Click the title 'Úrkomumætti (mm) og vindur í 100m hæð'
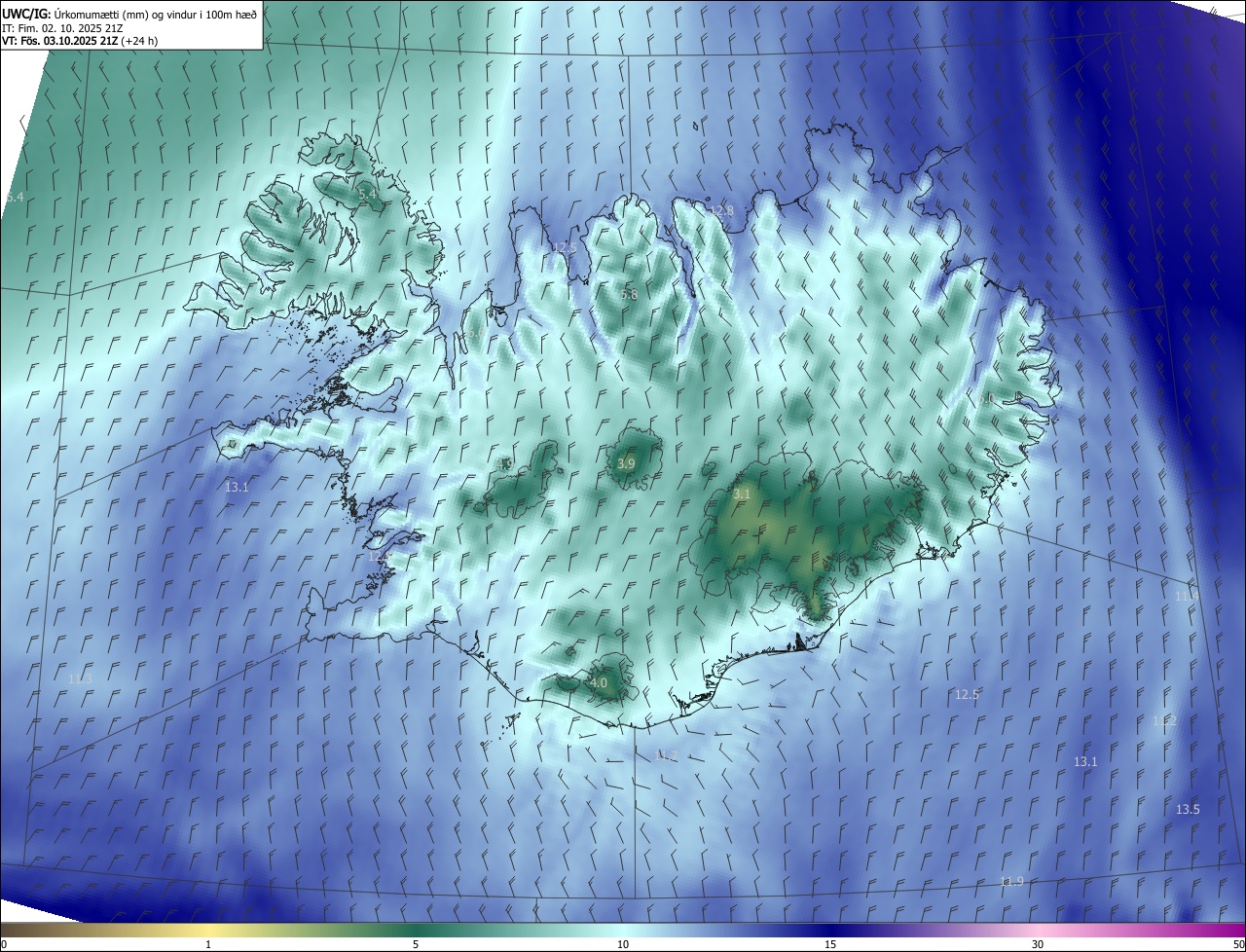Viewport: 1246px width, 952px height. (156, 13)
